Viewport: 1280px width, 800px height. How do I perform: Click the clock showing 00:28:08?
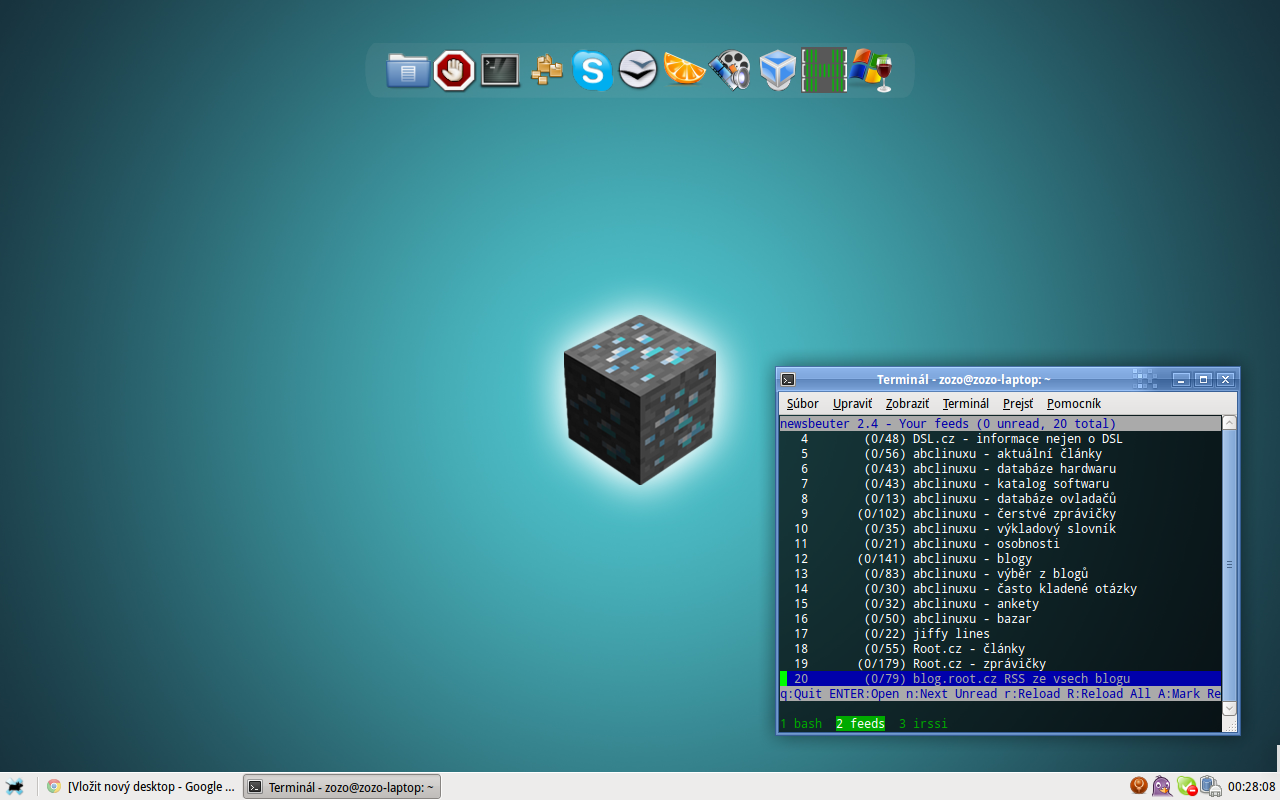click(x=1251, y=787)
